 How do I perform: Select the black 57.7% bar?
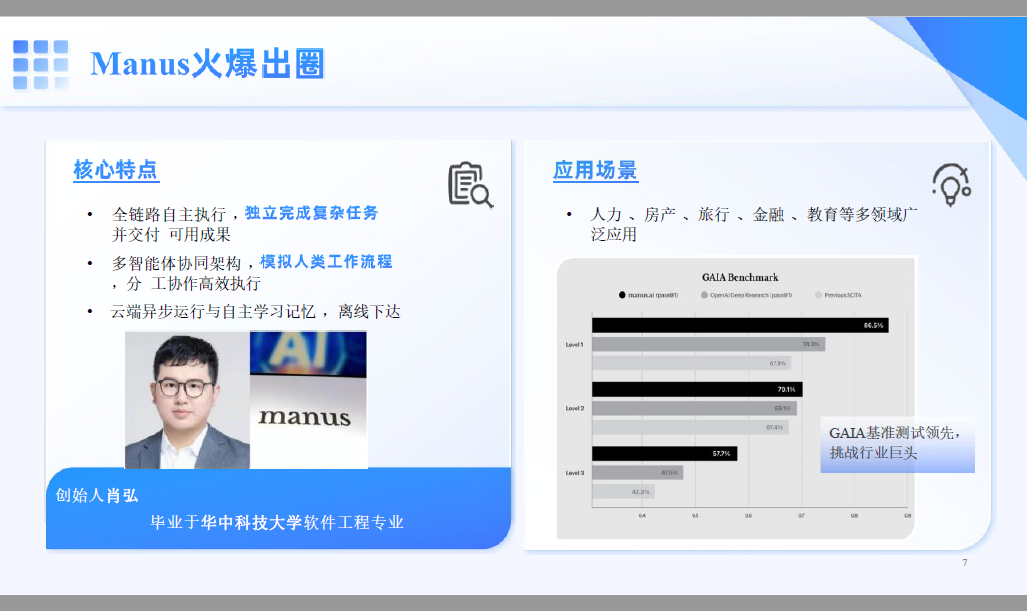[665, 453]
